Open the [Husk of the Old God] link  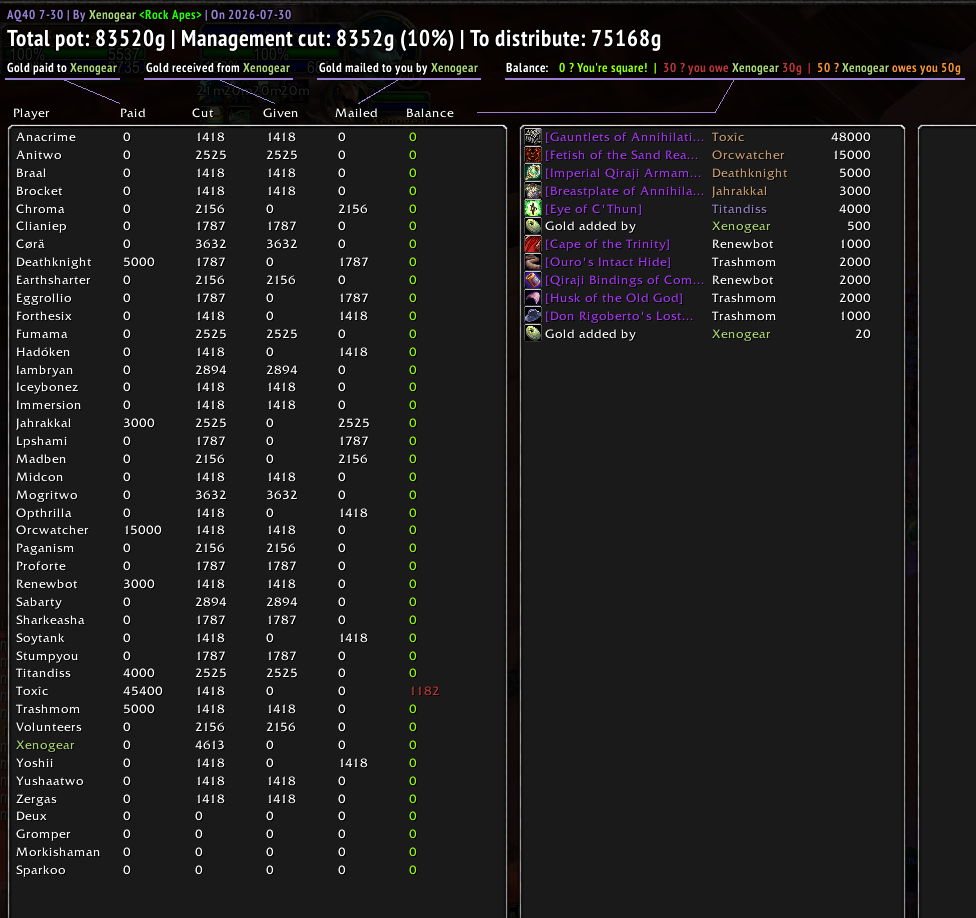click(x=614, y=298)
